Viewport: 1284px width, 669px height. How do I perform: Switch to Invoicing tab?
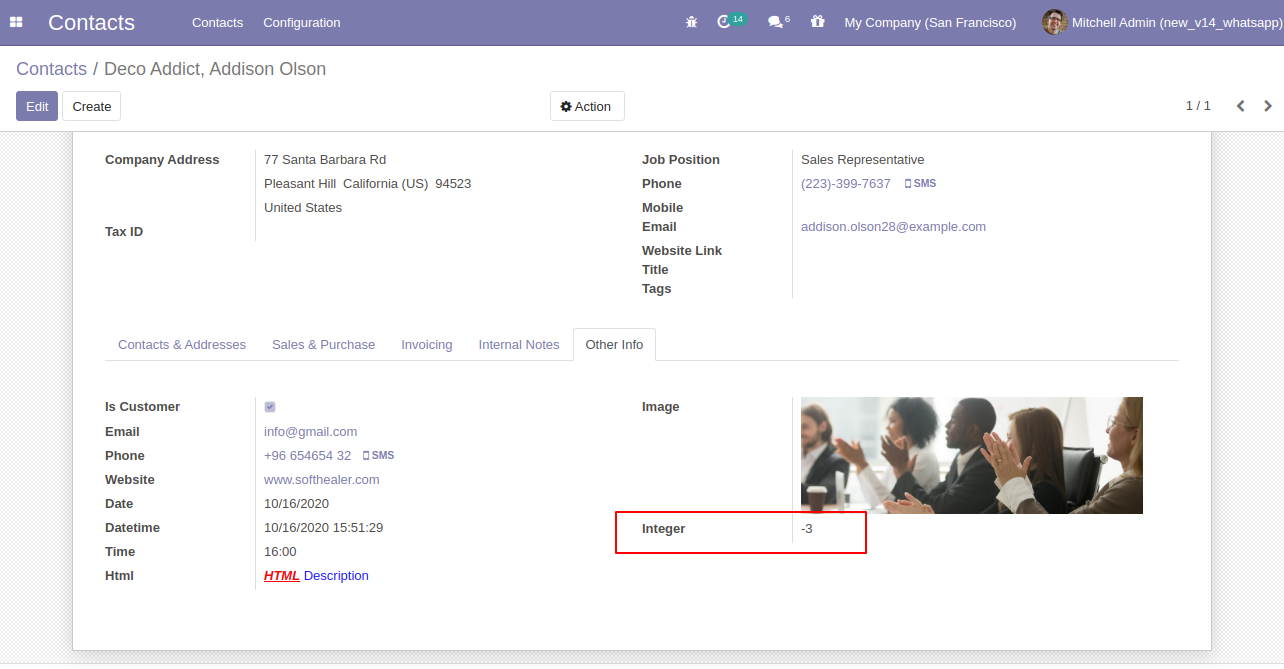tap(427, 344)
